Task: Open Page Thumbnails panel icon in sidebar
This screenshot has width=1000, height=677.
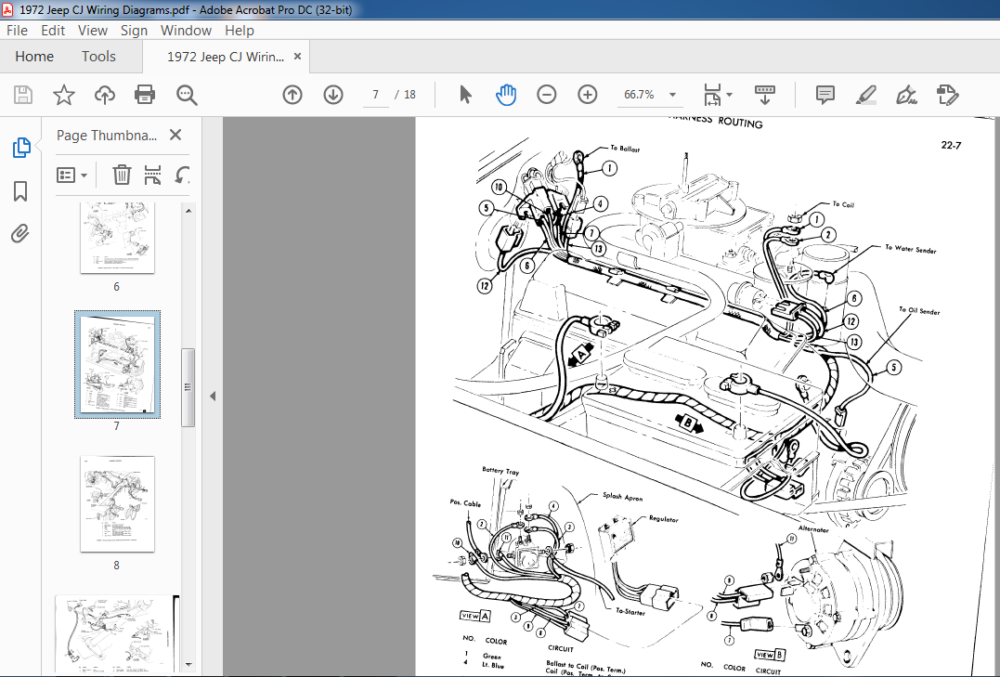Action: coord(21,147)
